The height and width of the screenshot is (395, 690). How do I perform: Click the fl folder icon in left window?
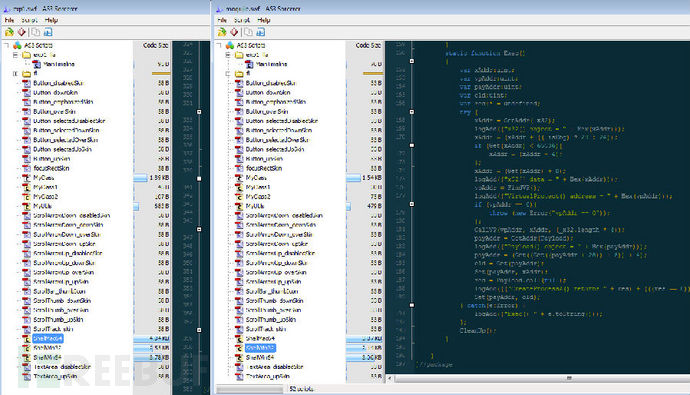(26, 73)
